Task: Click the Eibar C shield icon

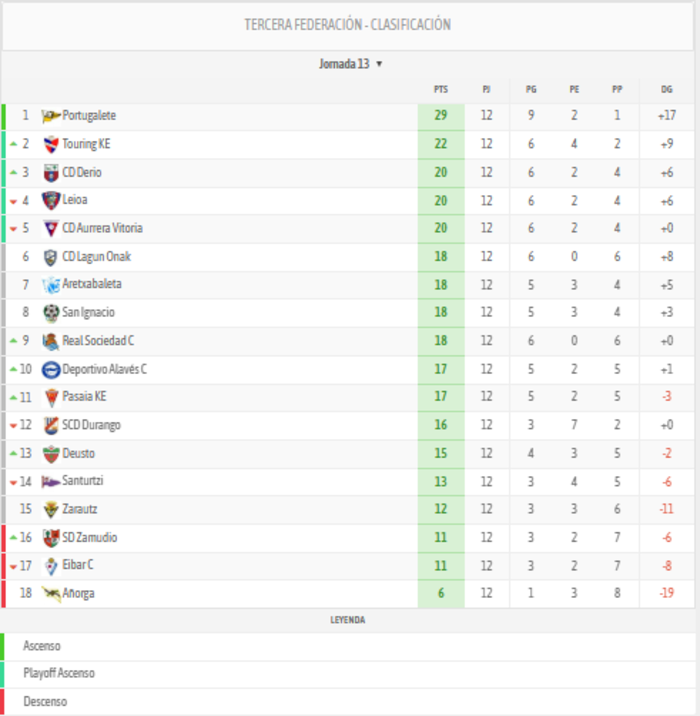Action: (51, 565)
